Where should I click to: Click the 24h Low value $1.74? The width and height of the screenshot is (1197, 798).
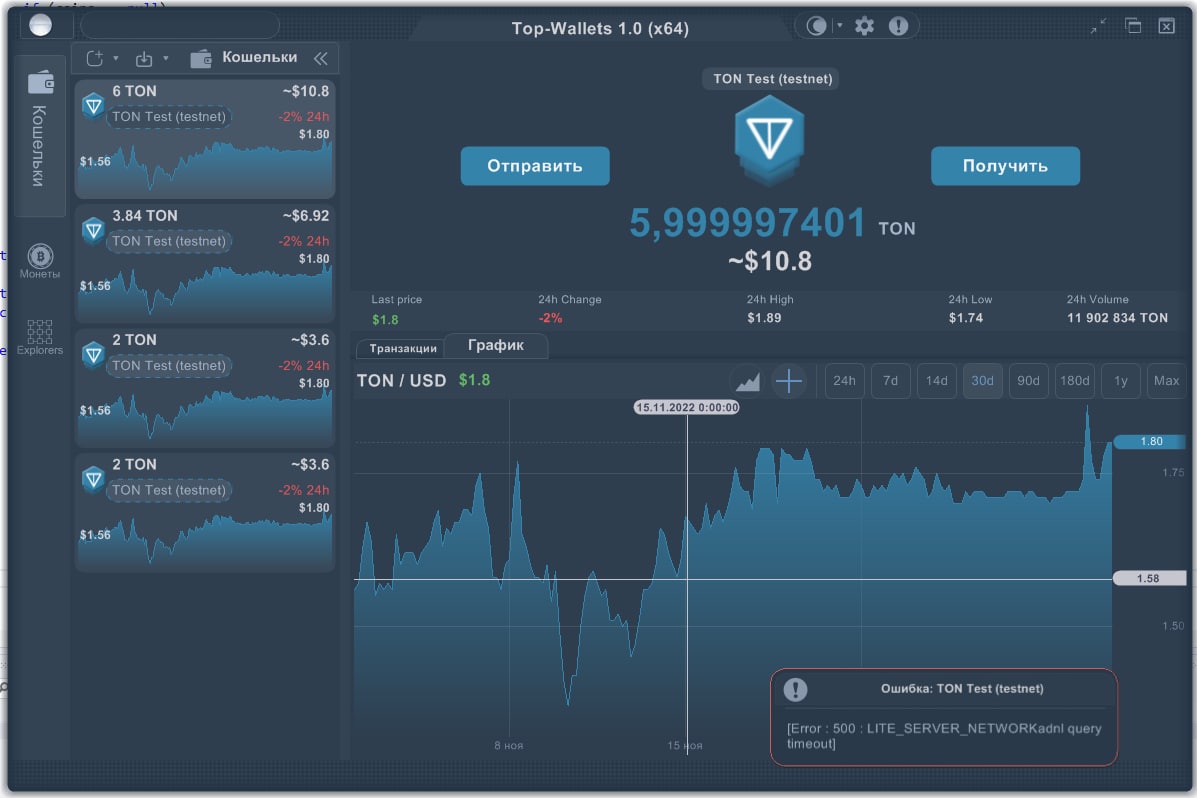966,318
